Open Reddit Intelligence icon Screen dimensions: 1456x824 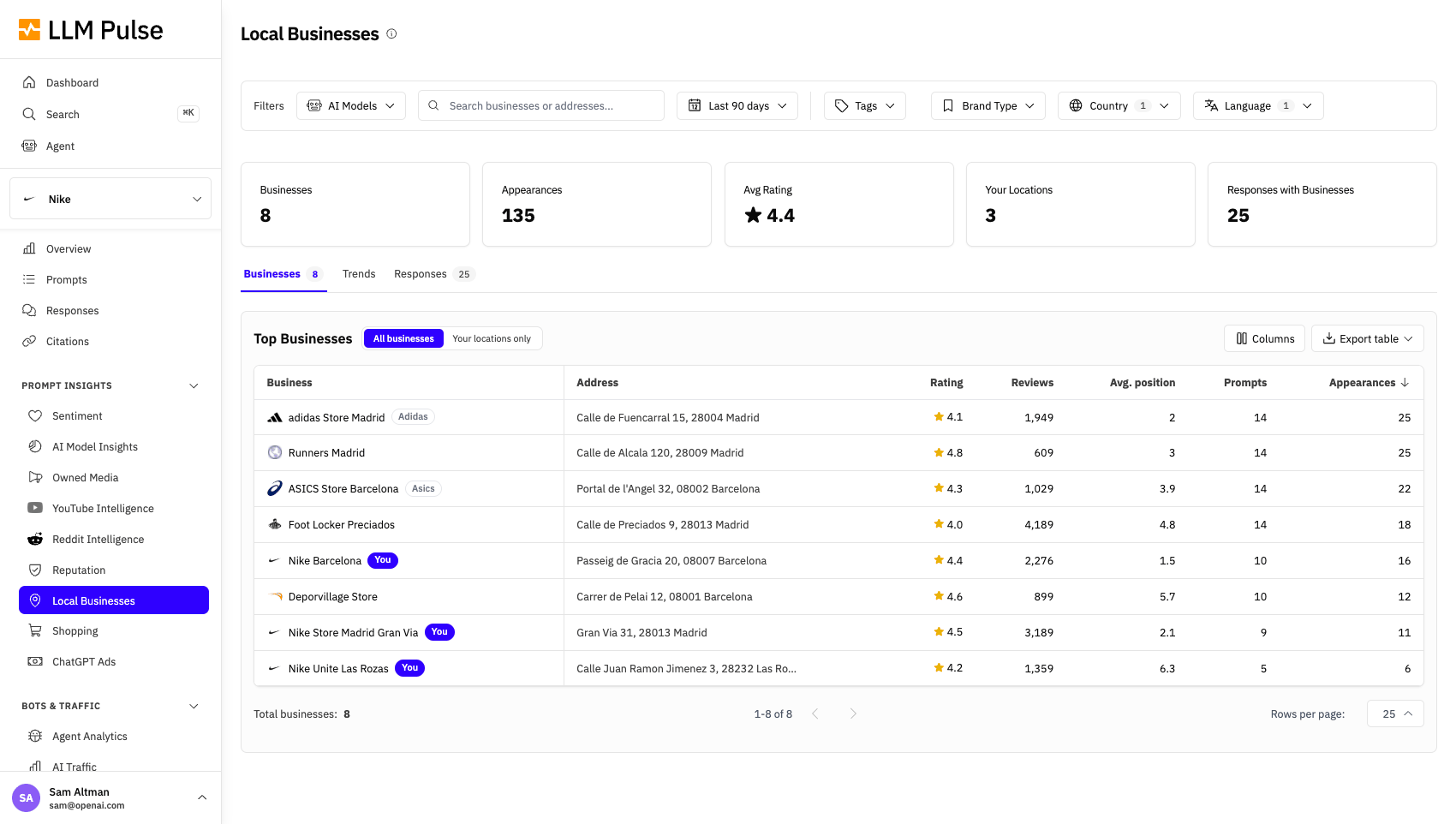click(35, 539)
